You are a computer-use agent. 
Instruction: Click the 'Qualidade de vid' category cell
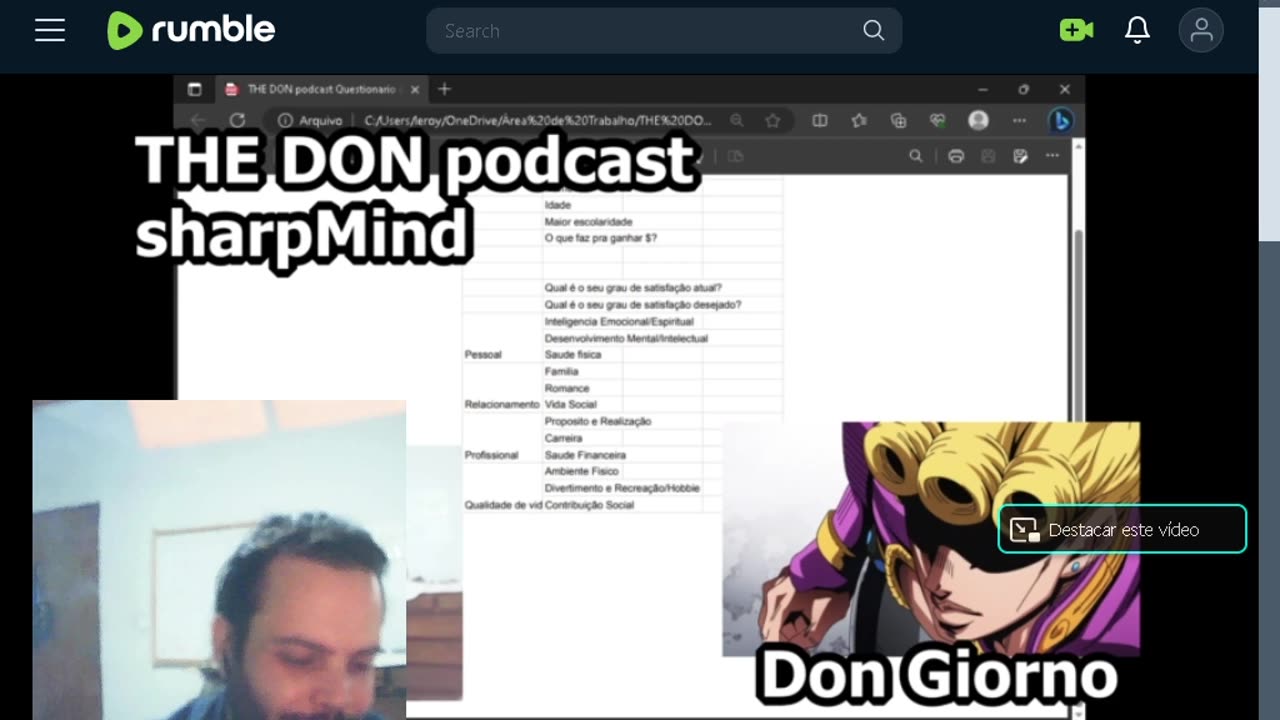click(503, 505)
